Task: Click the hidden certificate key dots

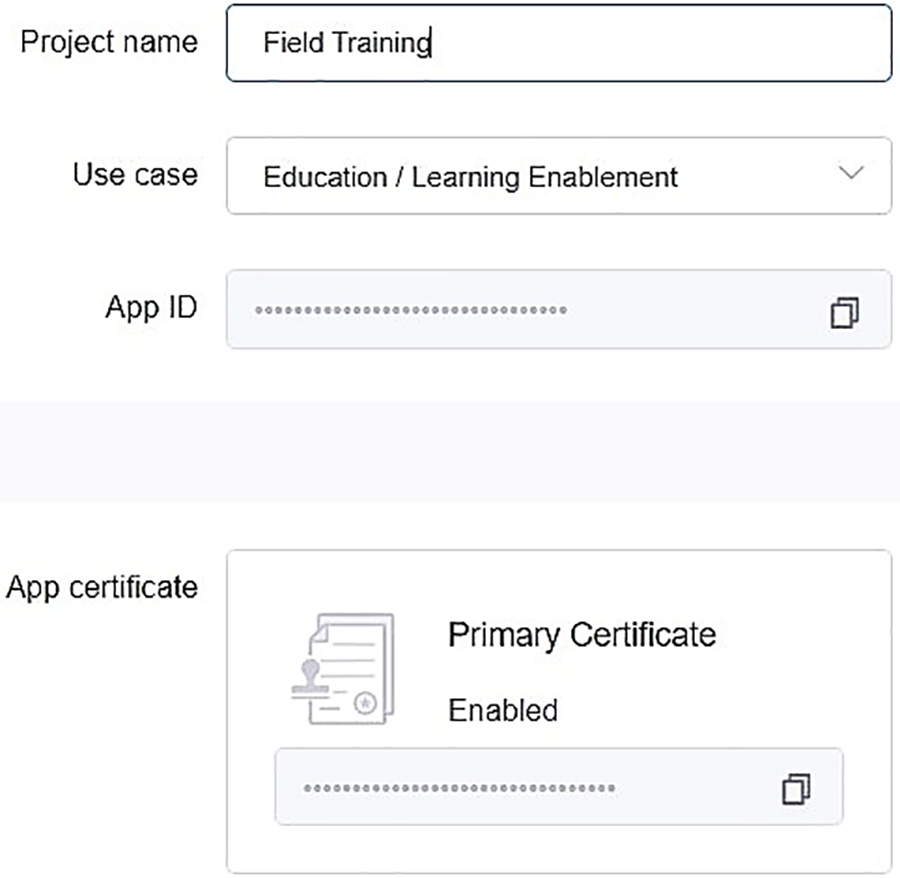Action: click(459, 789)
